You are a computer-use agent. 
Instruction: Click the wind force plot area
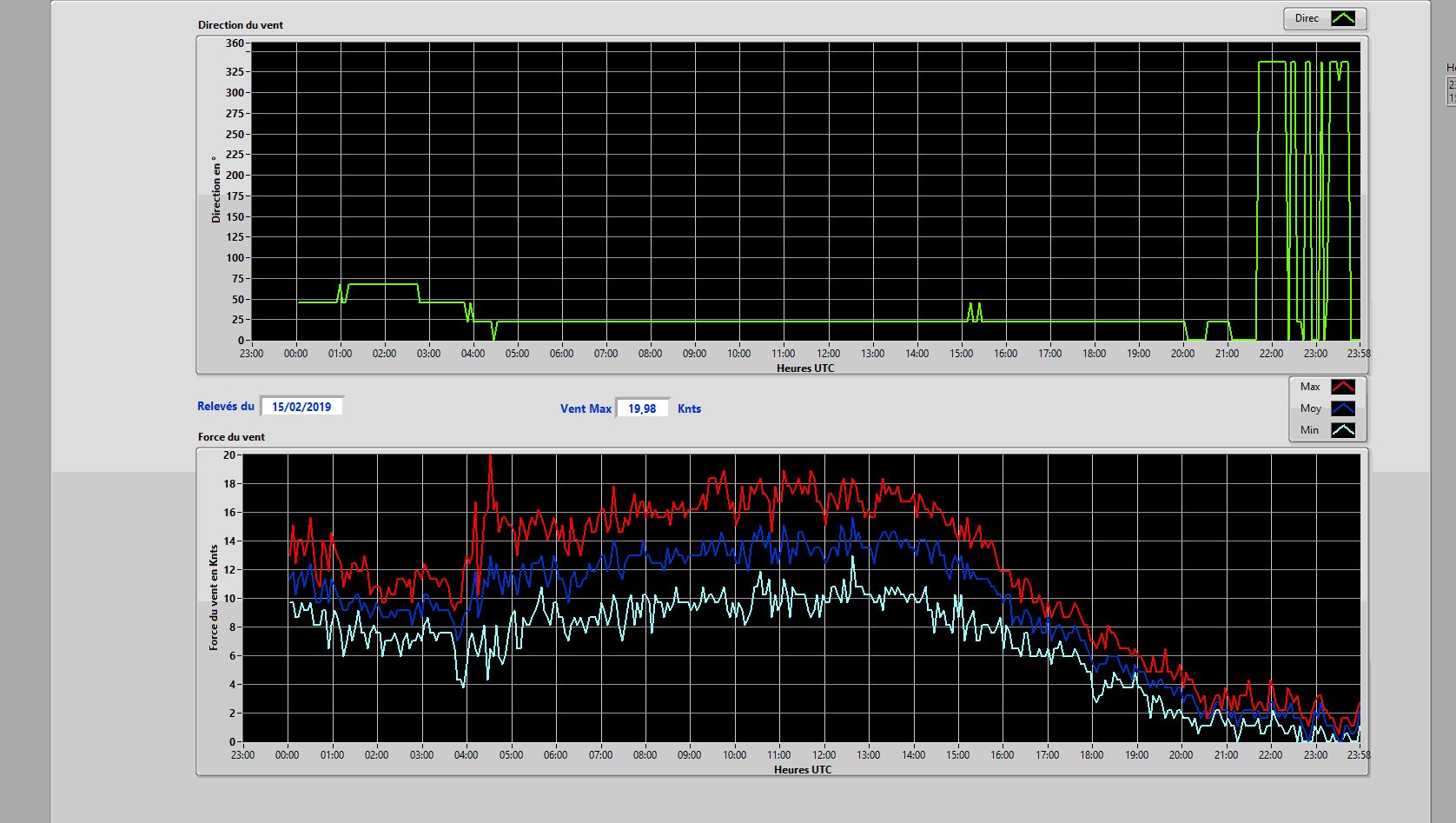click(802, 598)
